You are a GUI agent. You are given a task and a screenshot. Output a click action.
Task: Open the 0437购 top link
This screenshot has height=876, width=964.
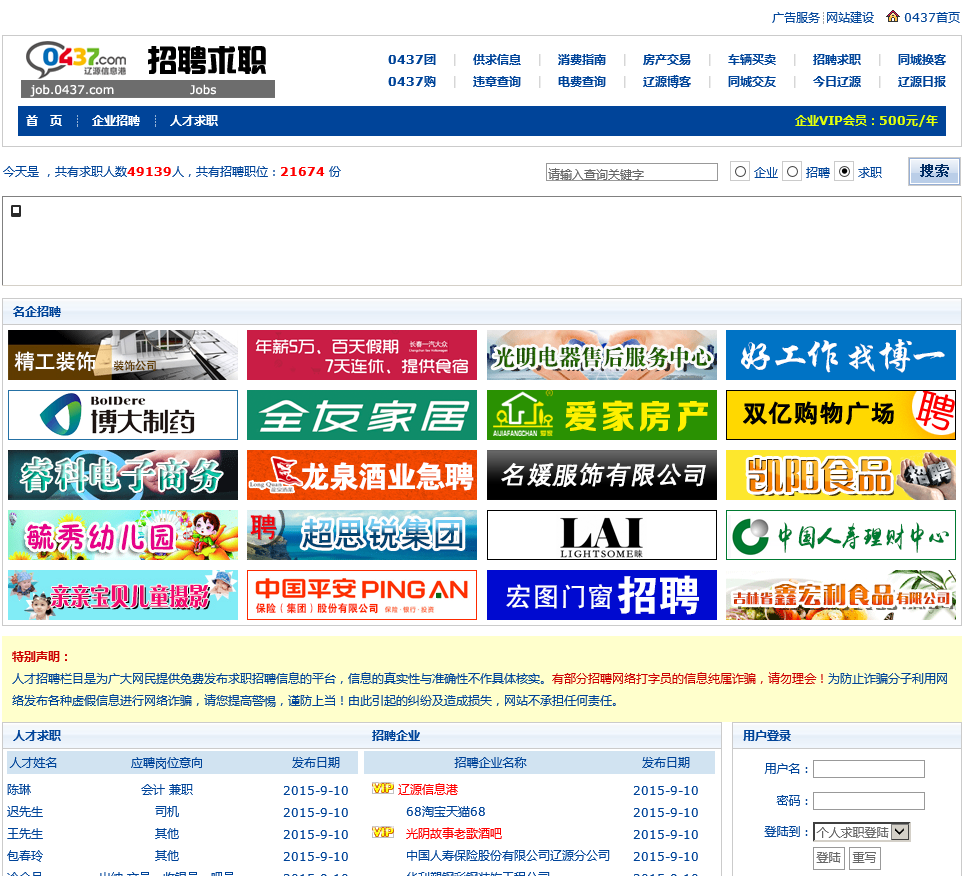(x=412, y=81)
